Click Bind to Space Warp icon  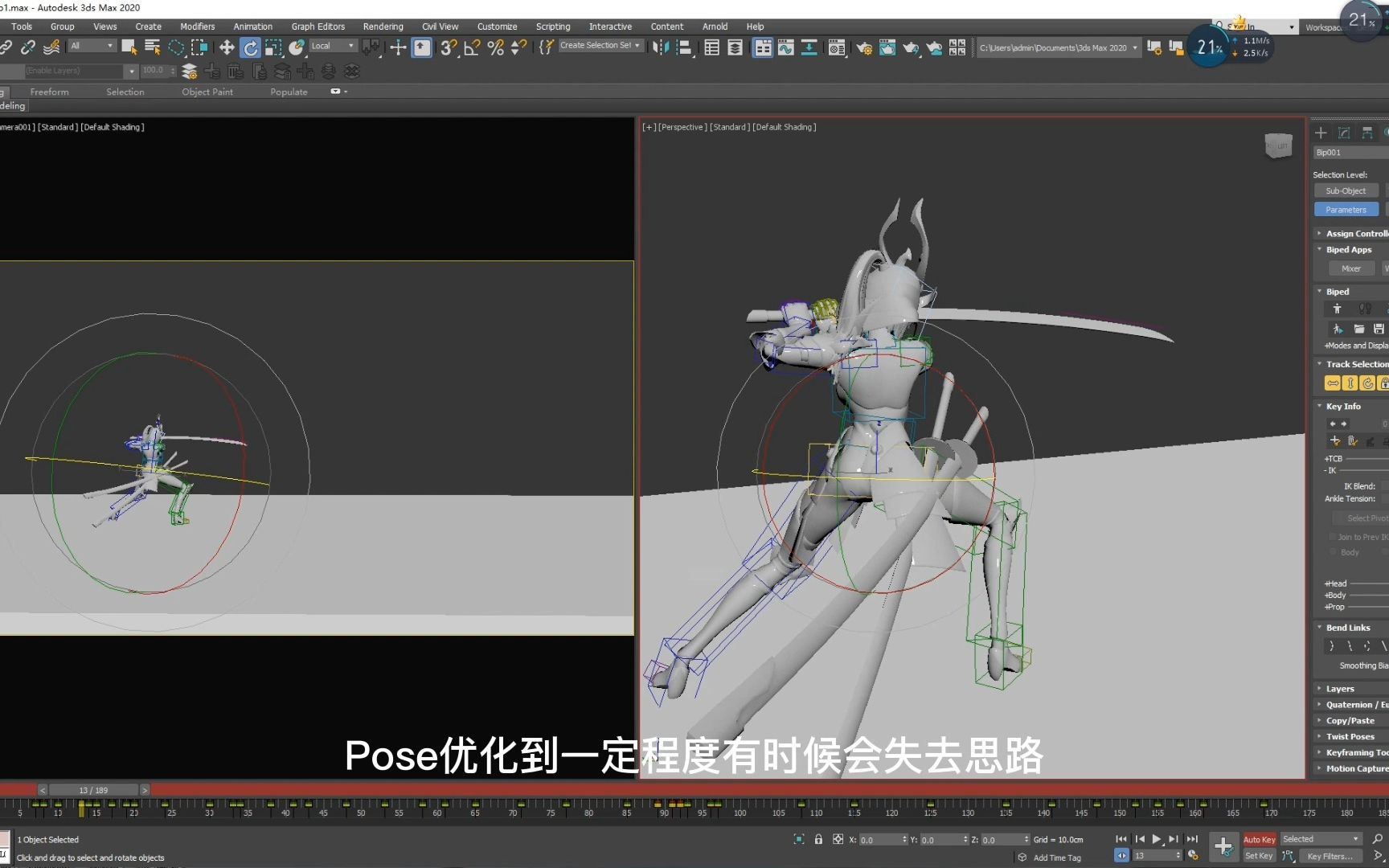(51, 47)
